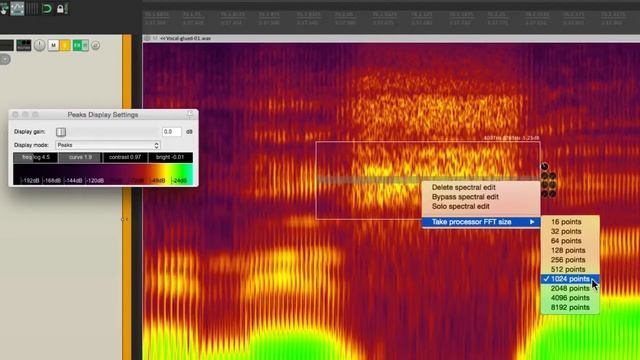Click the spectrogram color gradient bar
This screenshot has height=360, width=640.
[103, 174]
